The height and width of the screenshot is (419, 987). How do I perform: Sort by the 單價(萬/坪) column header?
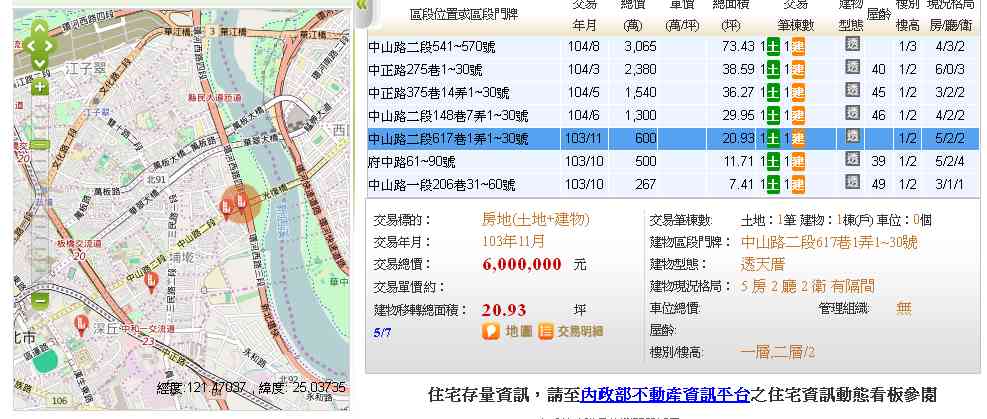(682, 14)
